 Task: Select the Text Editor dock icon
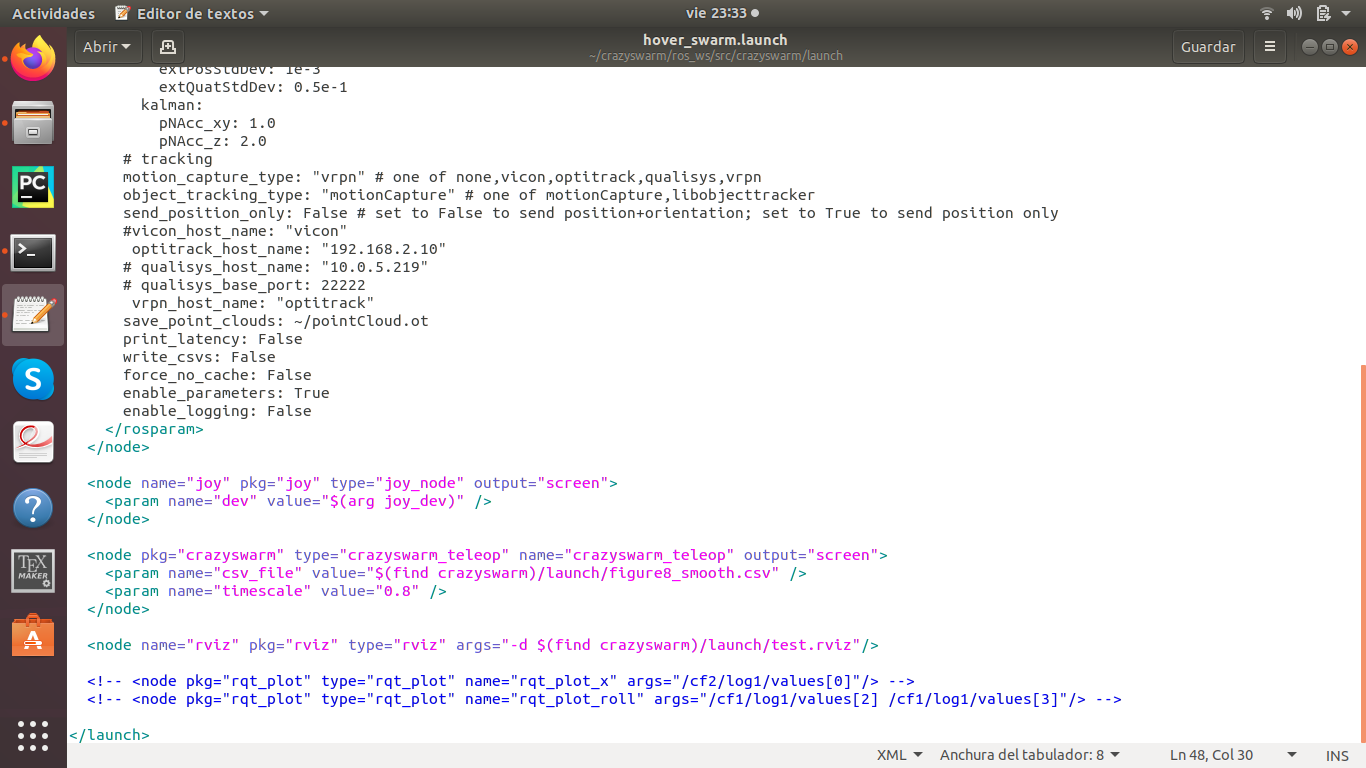point(33,315)
